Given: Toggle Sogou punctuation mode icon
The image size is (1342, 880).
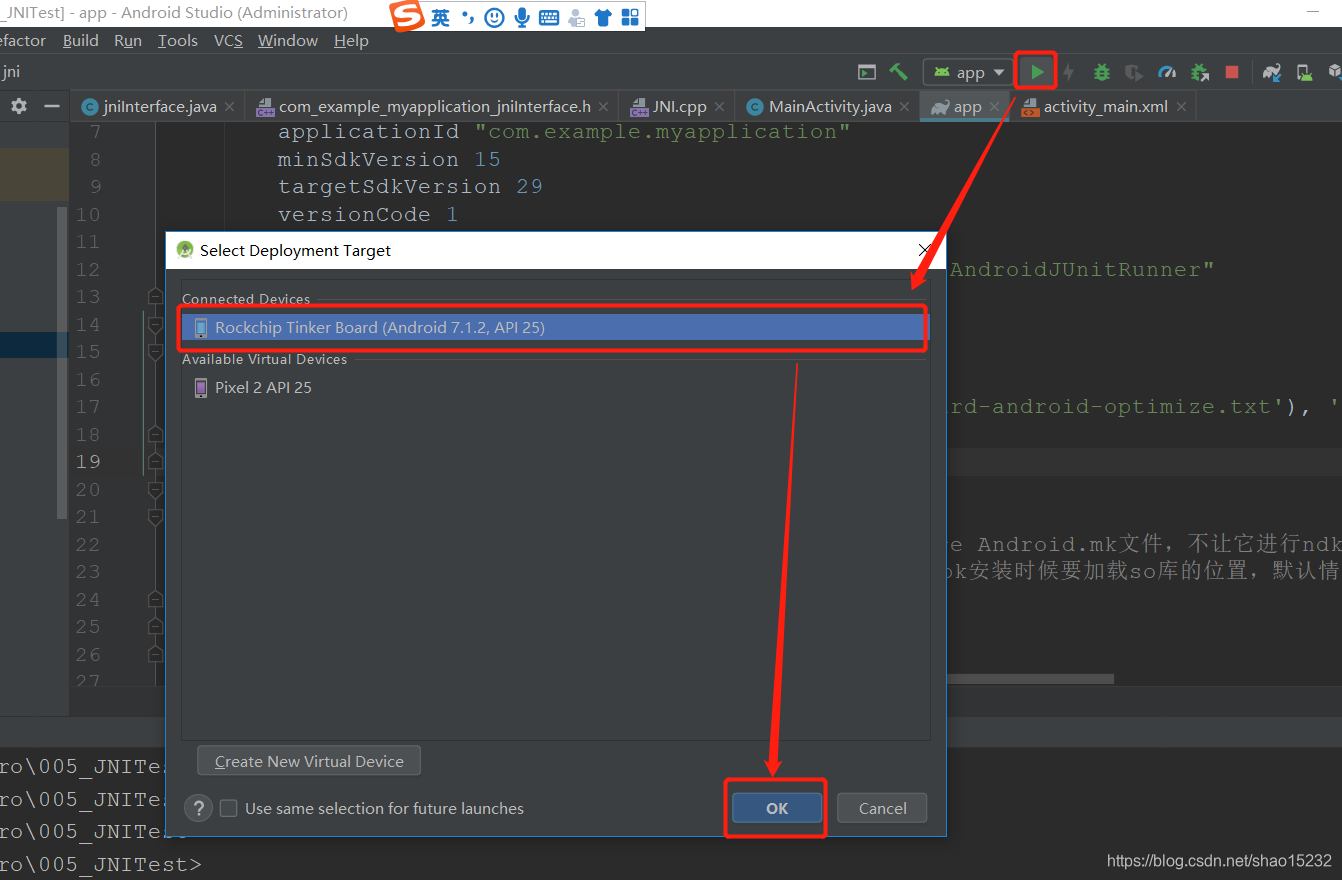Looking at the screenshot, I should pos(467,18).
